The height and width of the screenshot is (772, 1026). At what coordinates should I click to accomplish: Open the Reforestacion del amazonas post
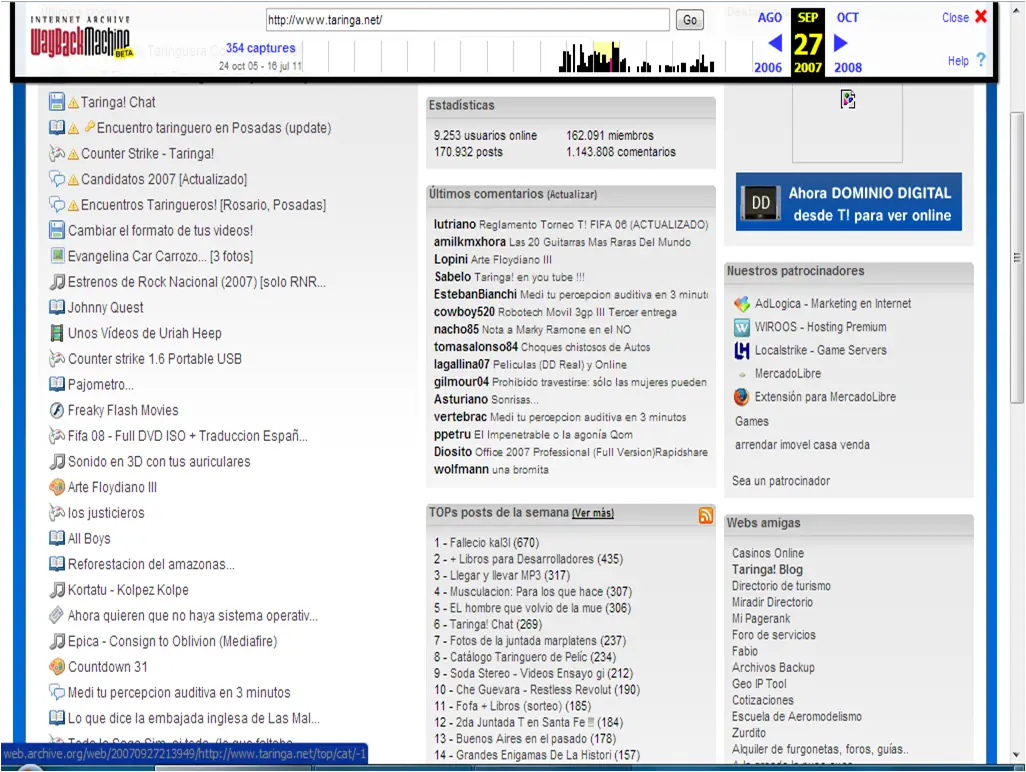pyautogui.click(x=151, y=564)
